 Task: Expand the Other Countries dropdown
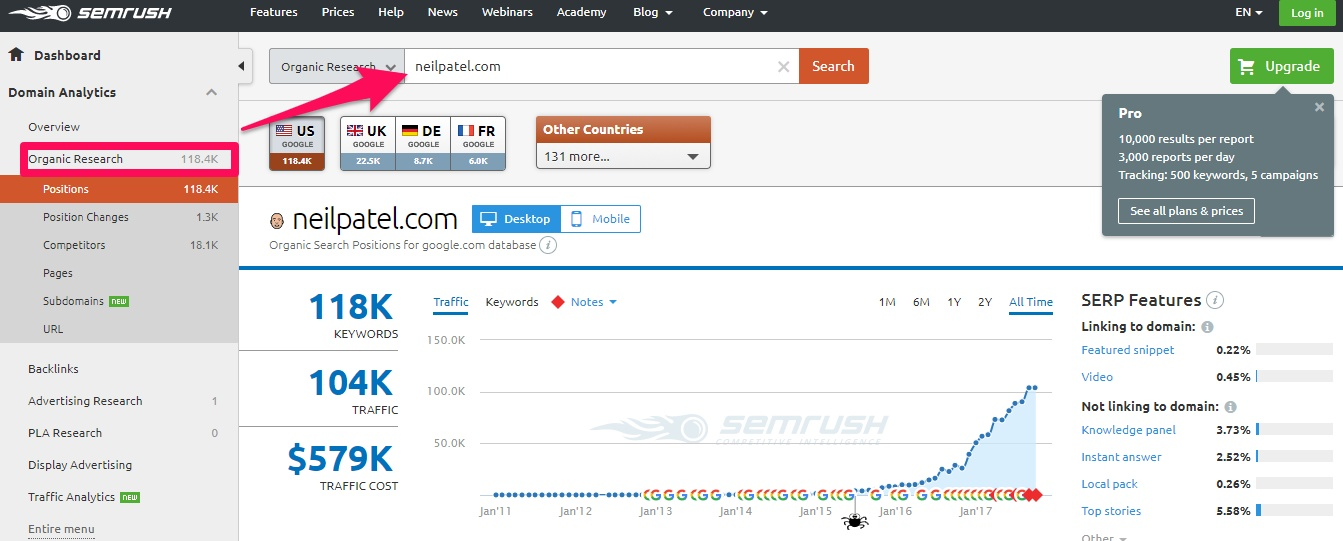pyautogui.click(x=623, y=156)
